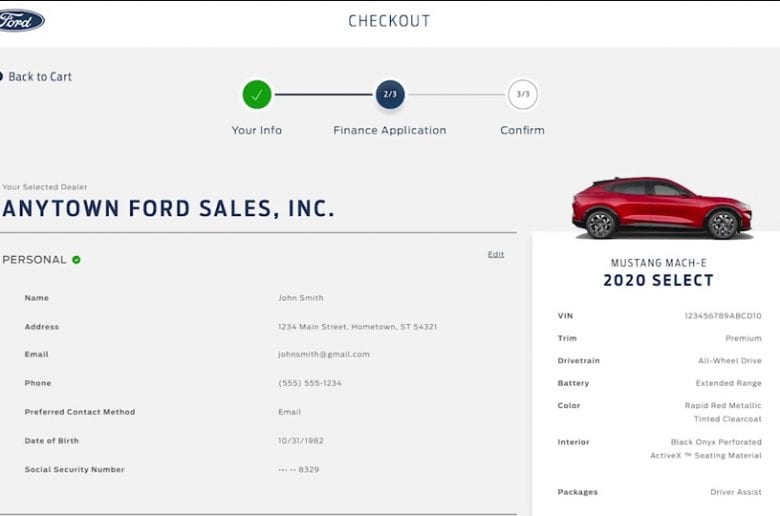Click Edit for Personal section
Image resolution: width=780 pixels, height=516 pixels.
click(495, 254)
